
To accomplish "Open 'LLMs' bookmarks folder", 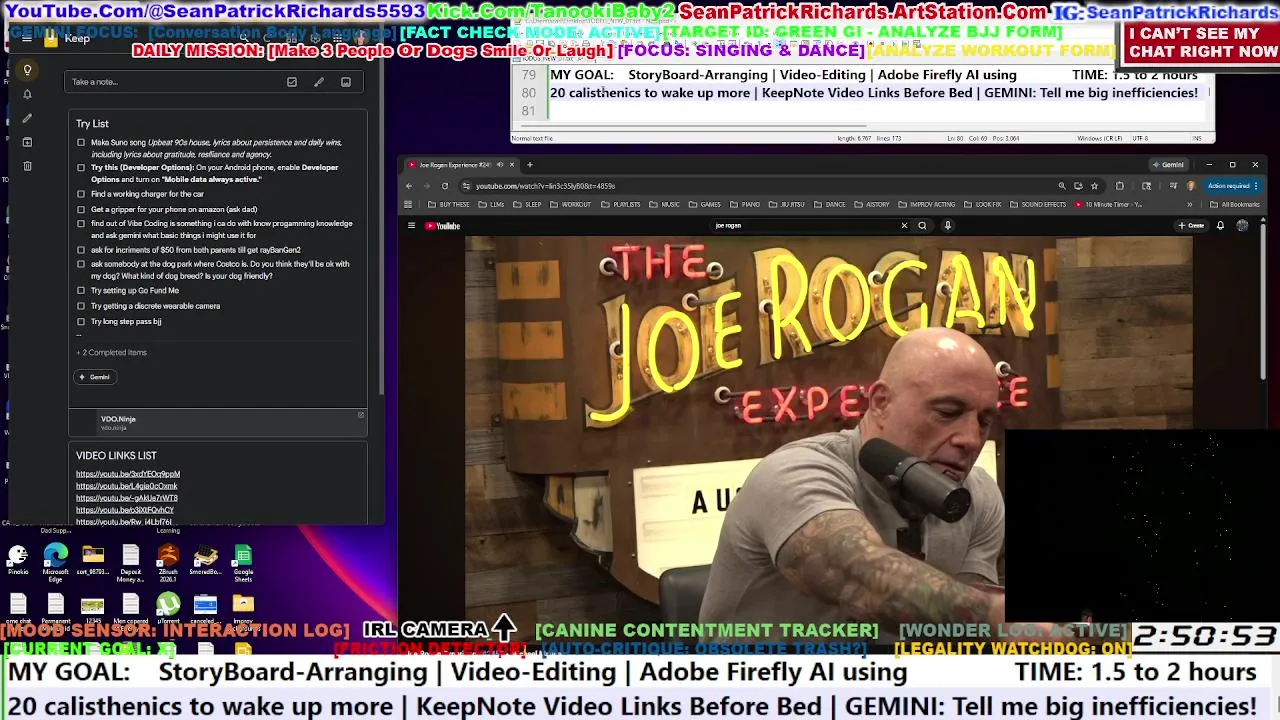I will 492,205.
